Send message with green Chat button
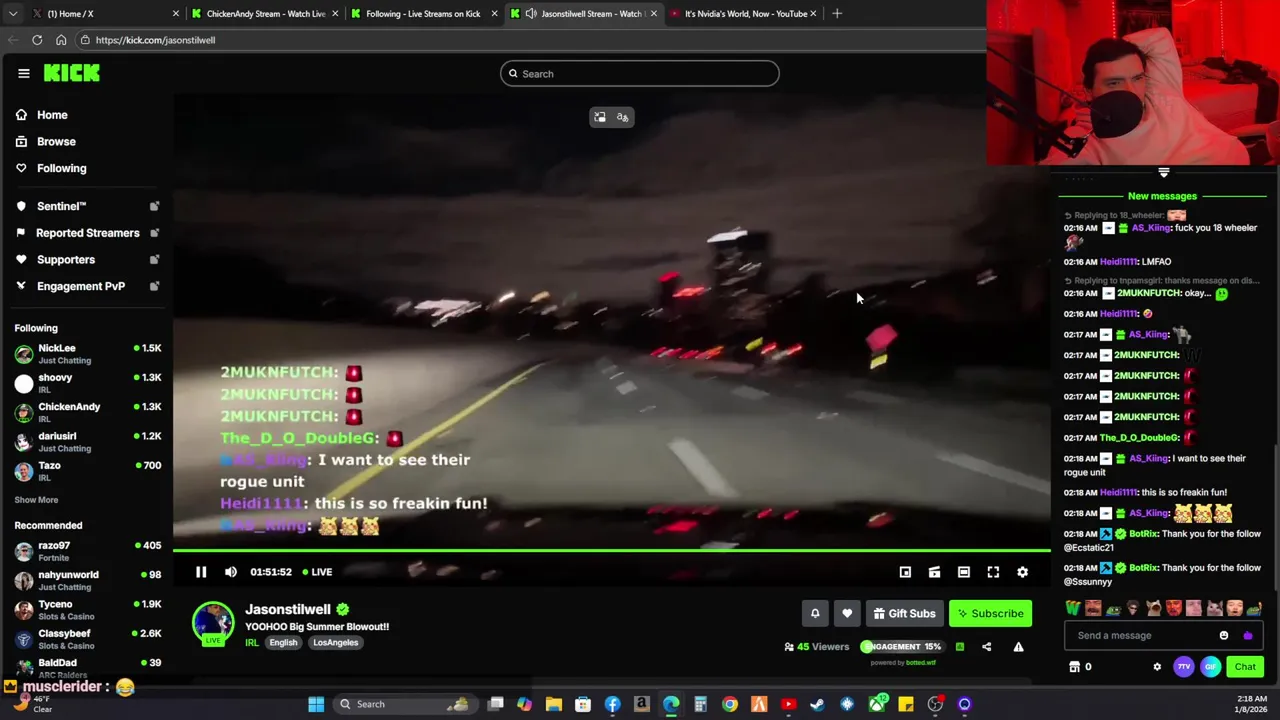This screenshot has height=720, width=1280. (1245, 667)
